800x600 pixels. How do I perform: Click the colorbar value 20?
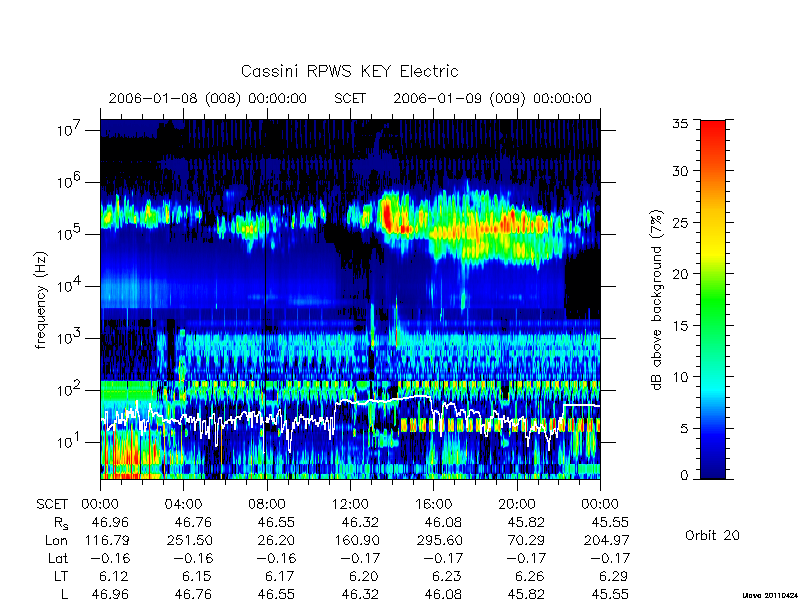(x=680, y=274)
